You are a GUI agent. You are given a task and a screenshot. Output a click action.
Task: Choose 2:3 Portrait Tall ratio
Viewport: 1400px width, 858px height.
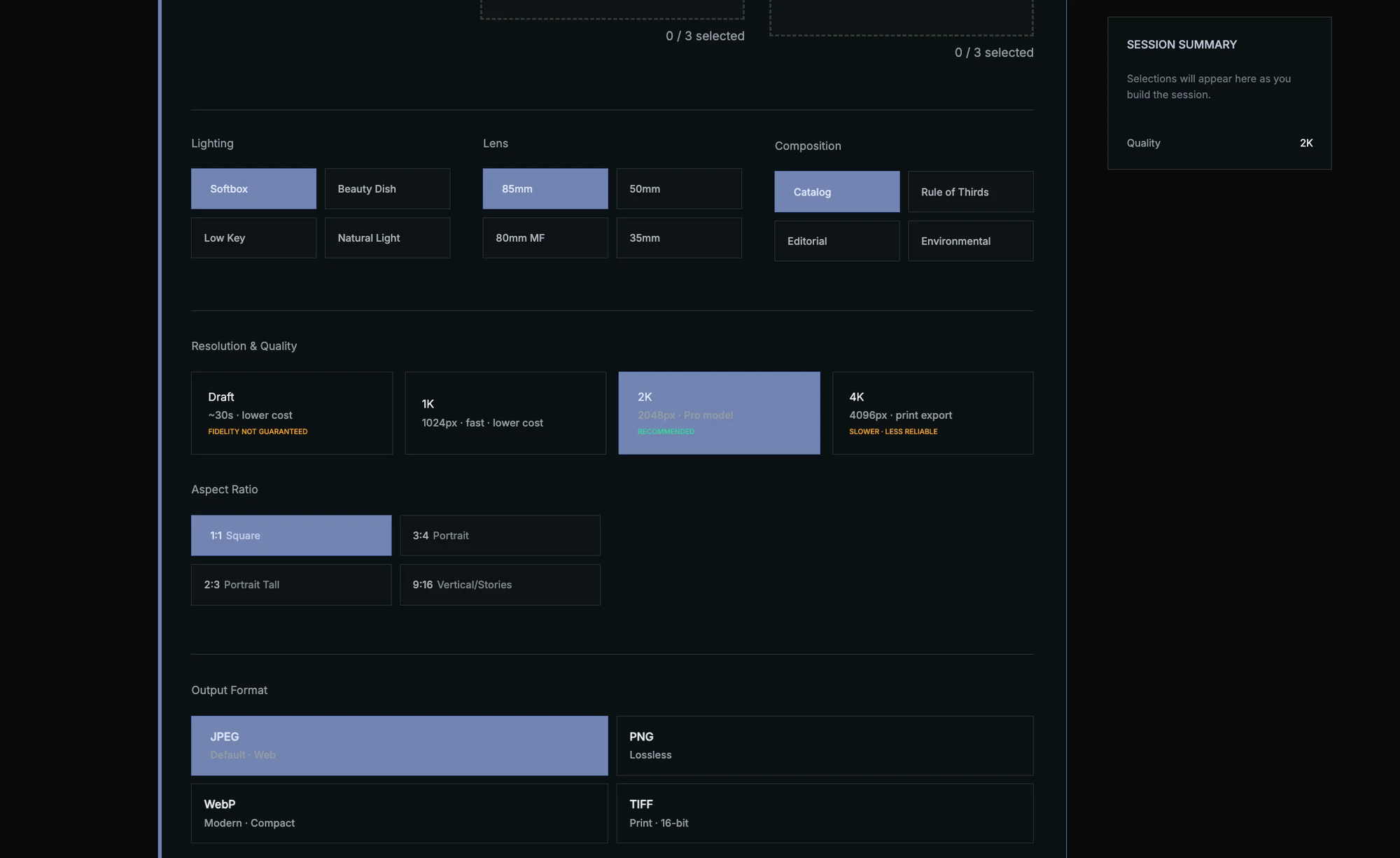coord(291,584)
